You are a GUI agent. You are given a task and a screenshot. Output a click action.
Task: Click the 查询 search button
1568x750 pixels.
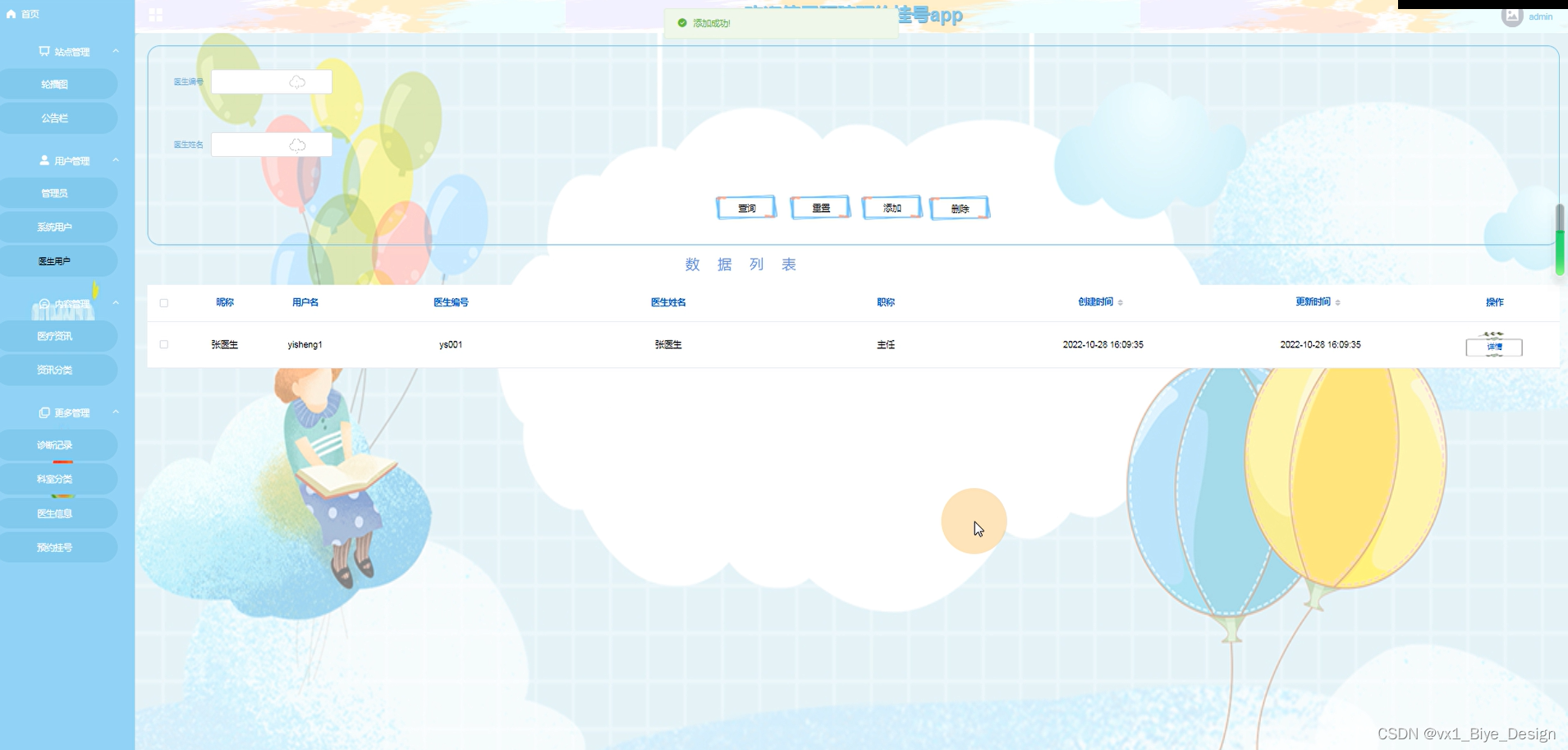(x=746, y=208)
